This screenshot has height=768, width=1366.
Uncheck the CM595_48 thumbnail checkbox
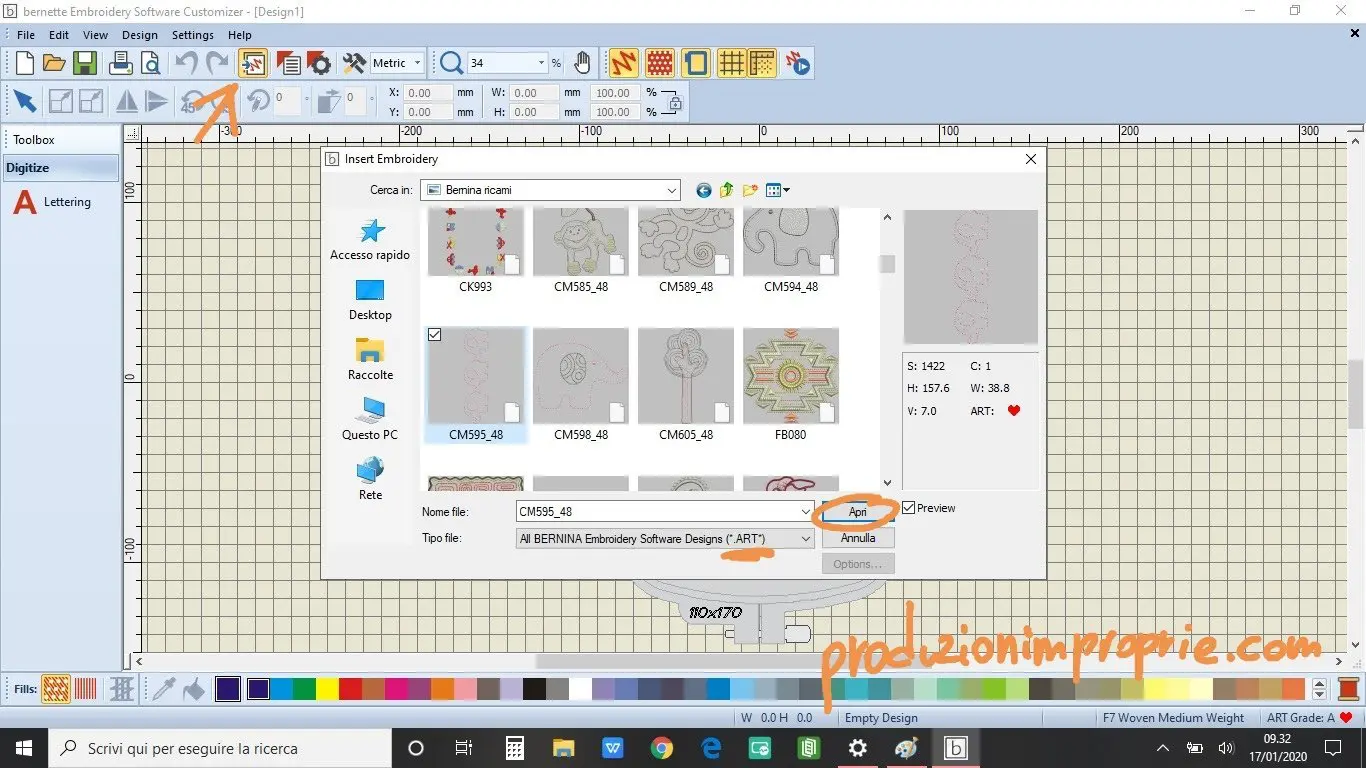(x=435, y=335)
